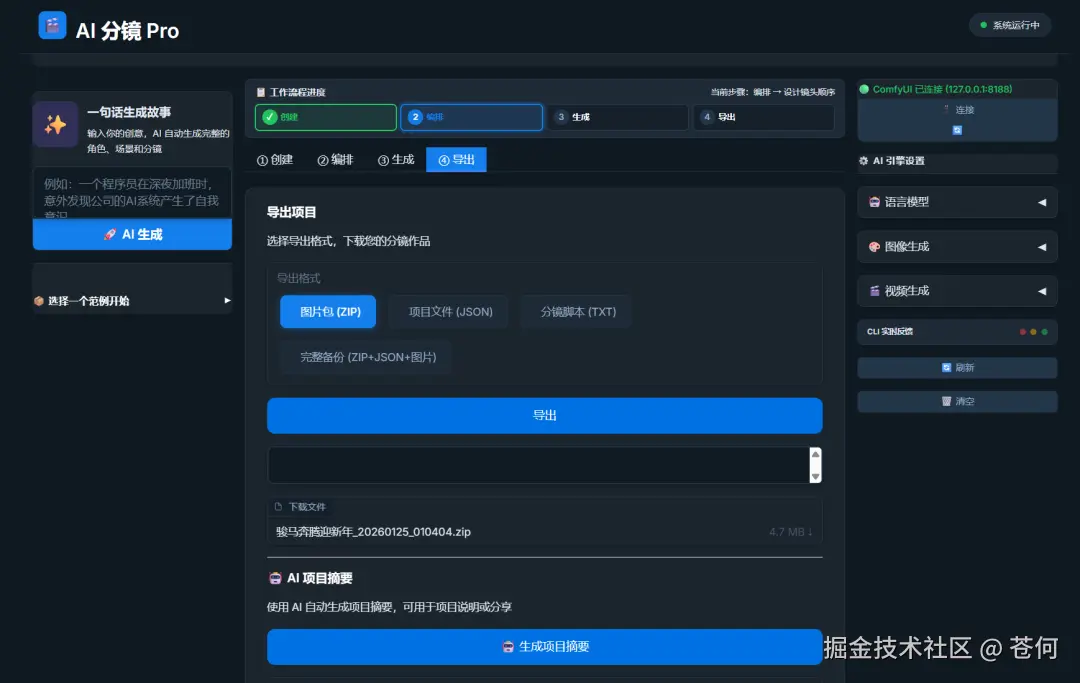Screen dimensions: 1080x683
Task: Expand the 图像生成 section
Action: click(x=957, y=246)
